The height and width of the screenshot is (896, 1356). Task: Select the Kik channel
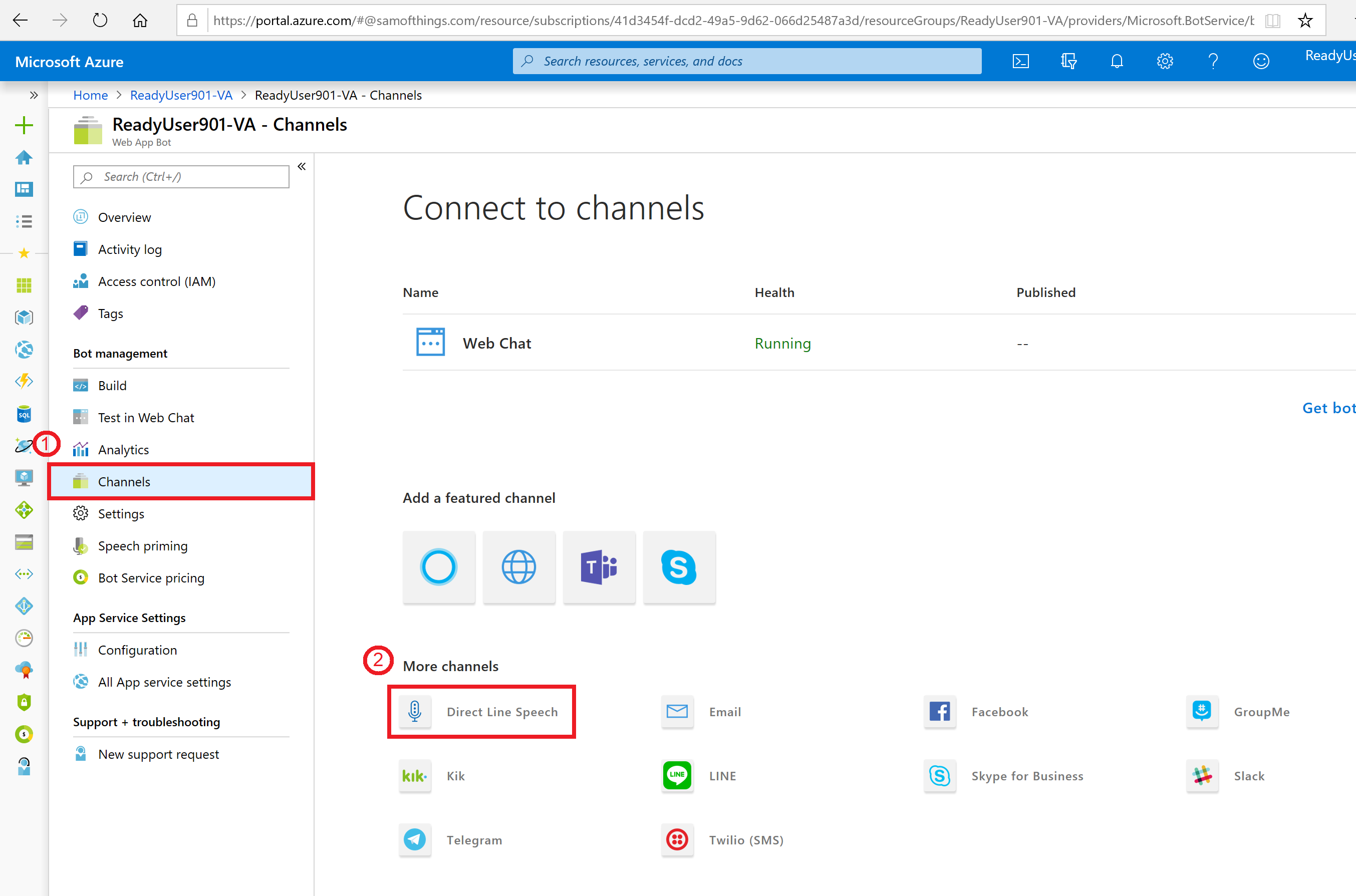coord(432,775)
